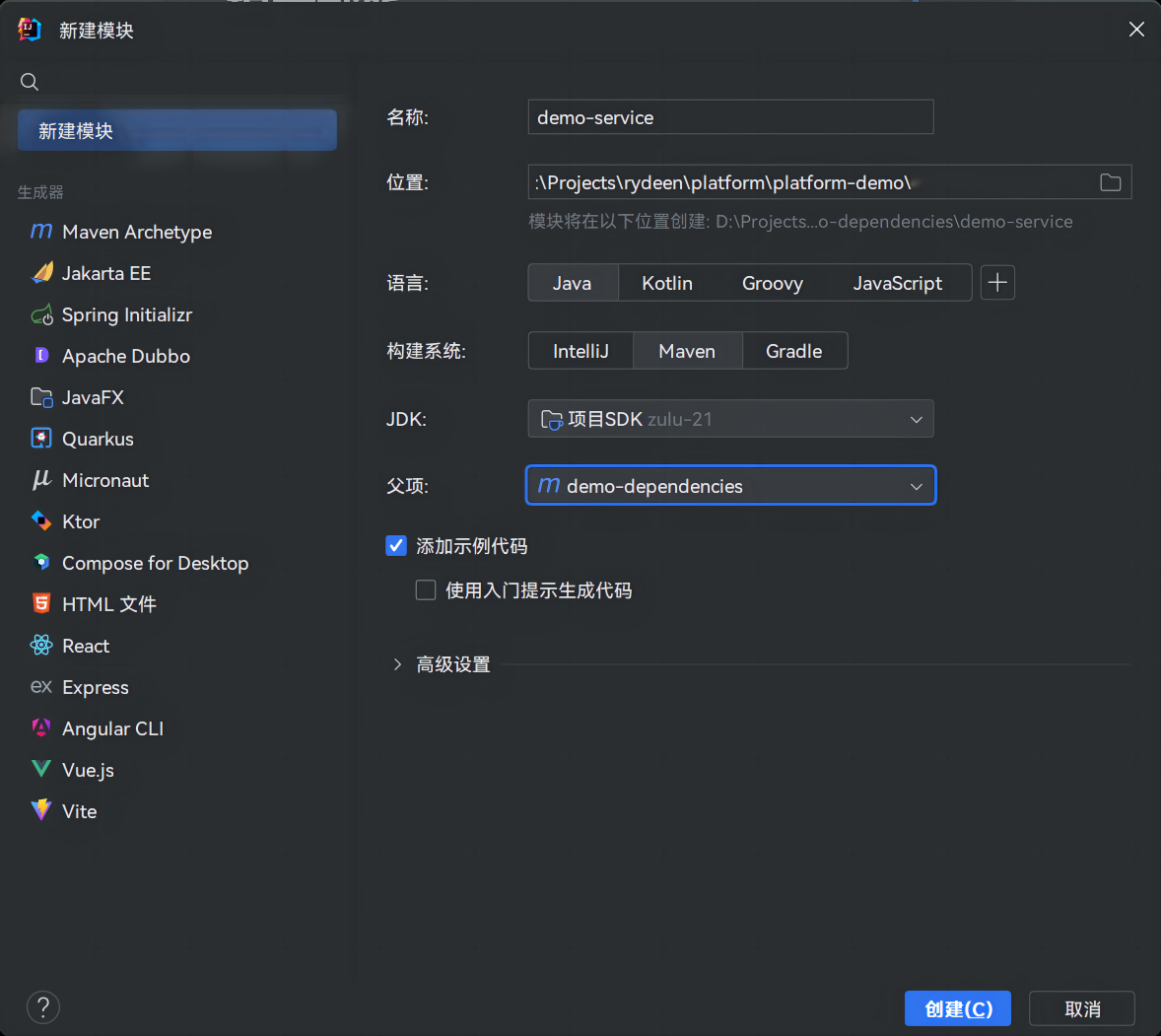The width and height of the screenshot is (1161, 1036).
Task: Click the 名称 field containing demo-service
Action: [x=731, y=117]
